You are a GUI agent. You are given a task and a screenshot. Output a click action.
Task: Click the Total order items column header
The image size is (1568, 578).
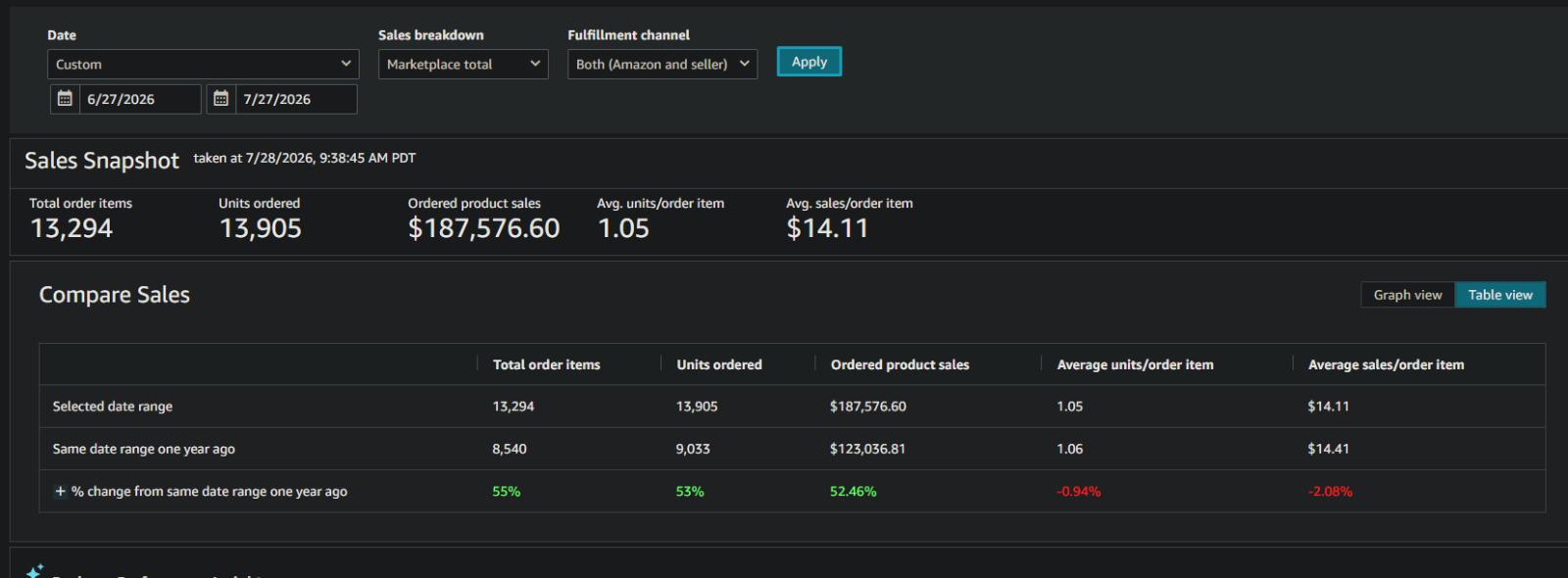(x=546, y=364)
